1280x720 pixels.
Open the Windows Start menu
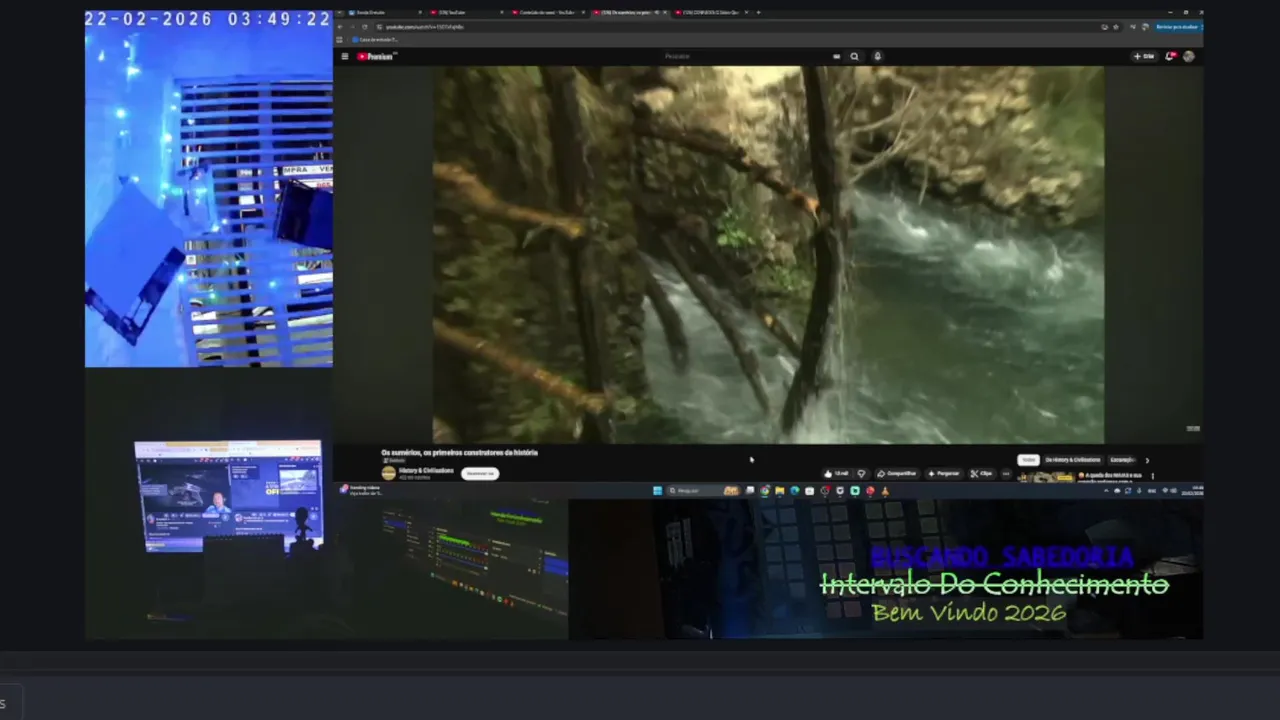coord(657,491)
